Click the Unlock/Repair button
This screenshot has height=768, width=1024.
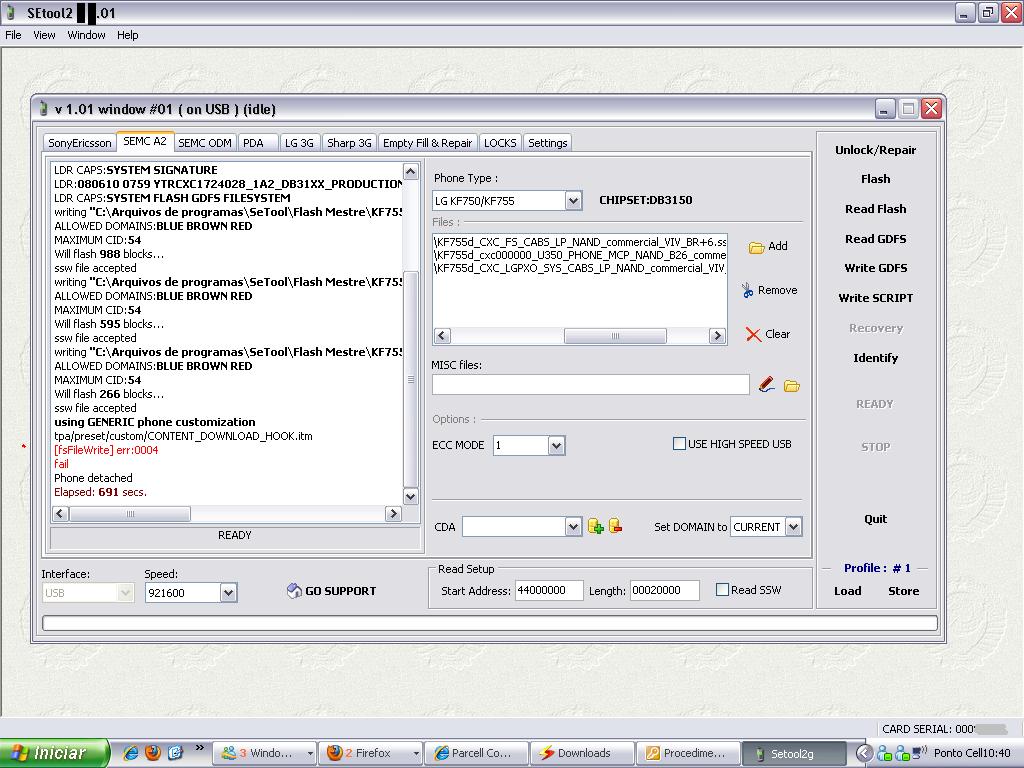[x=875, y=150]
